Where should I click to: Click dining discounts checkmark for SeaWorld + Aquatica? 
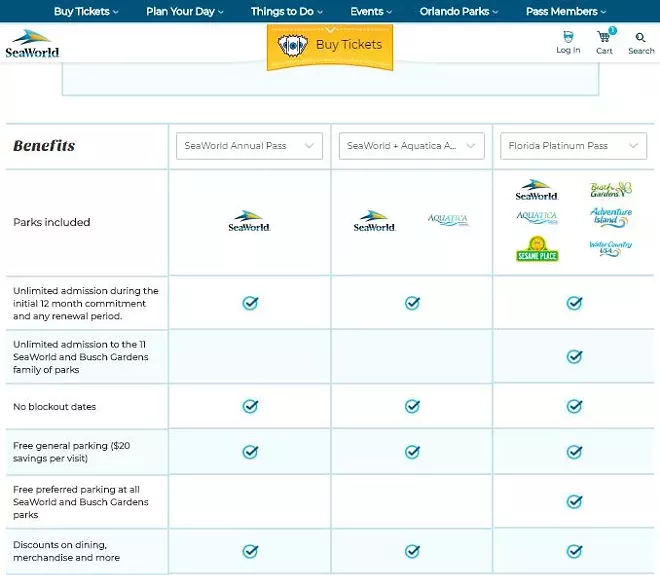coord(412,551)
